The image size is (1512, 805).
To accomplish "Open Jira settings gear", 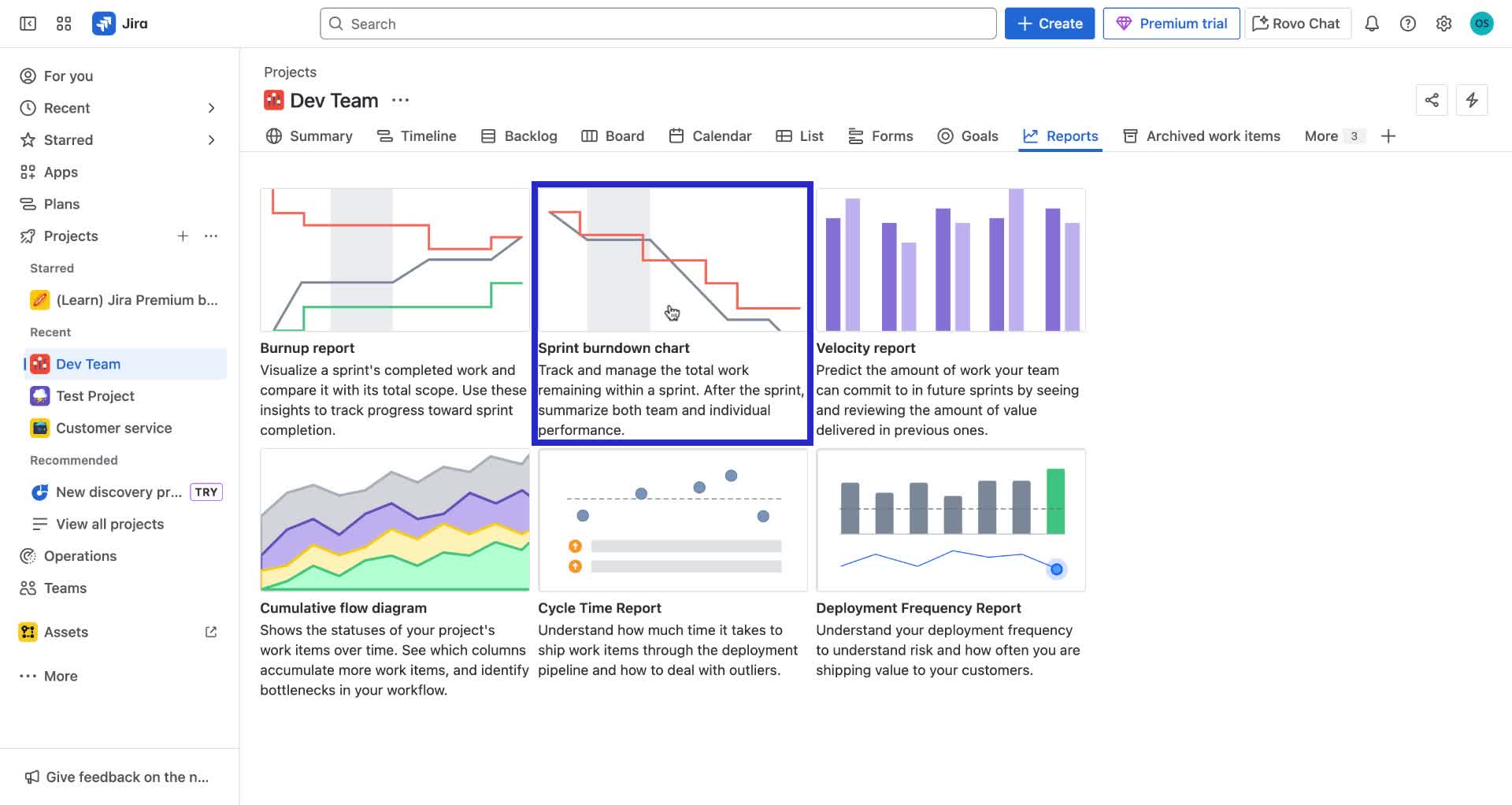I will point(1444,23).
